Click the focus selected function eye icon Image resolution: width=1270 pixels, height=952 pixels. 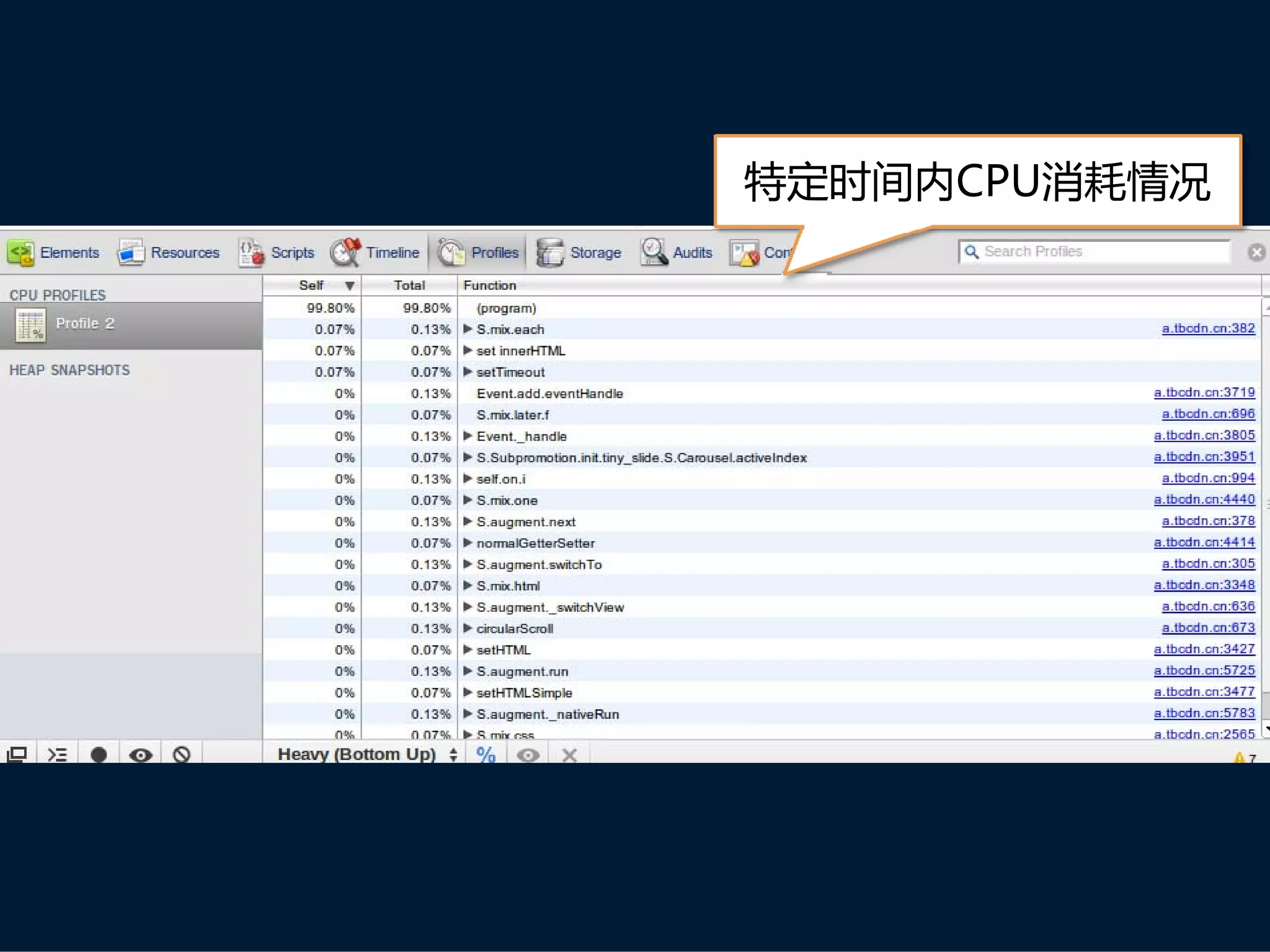[528, 754]
